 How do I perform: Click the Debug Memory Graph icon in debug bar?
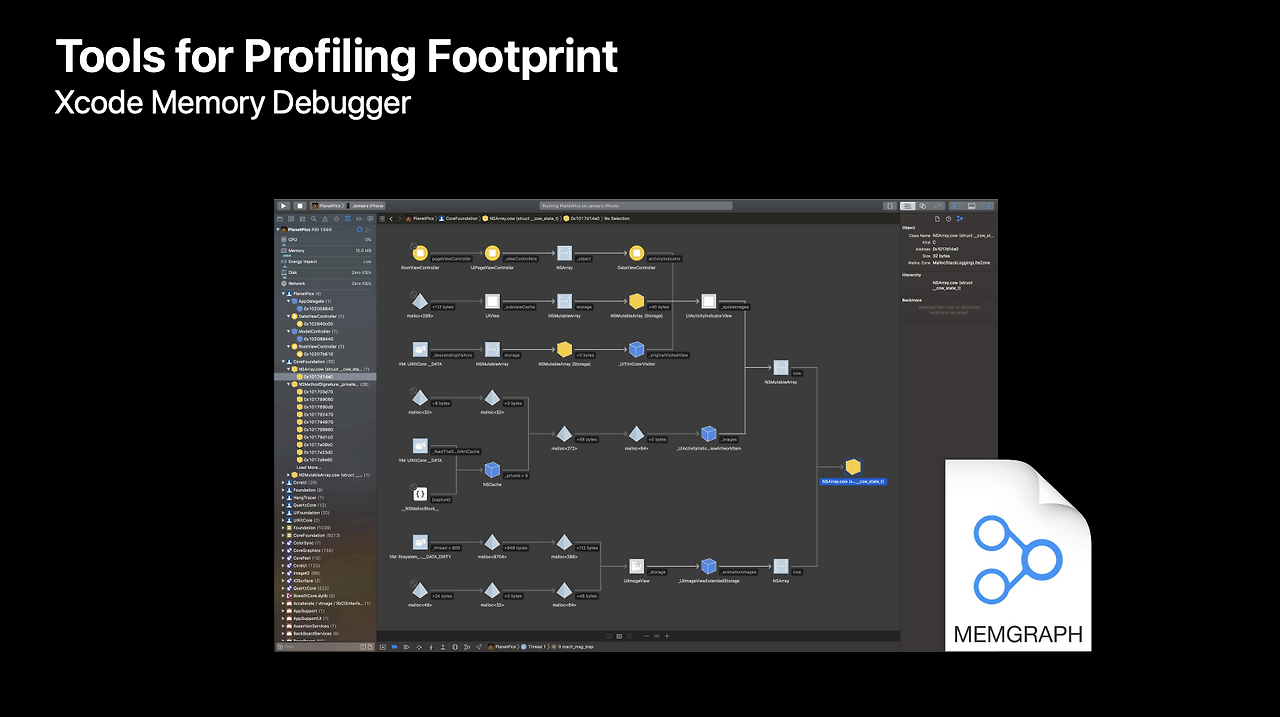tap(467, 647)
